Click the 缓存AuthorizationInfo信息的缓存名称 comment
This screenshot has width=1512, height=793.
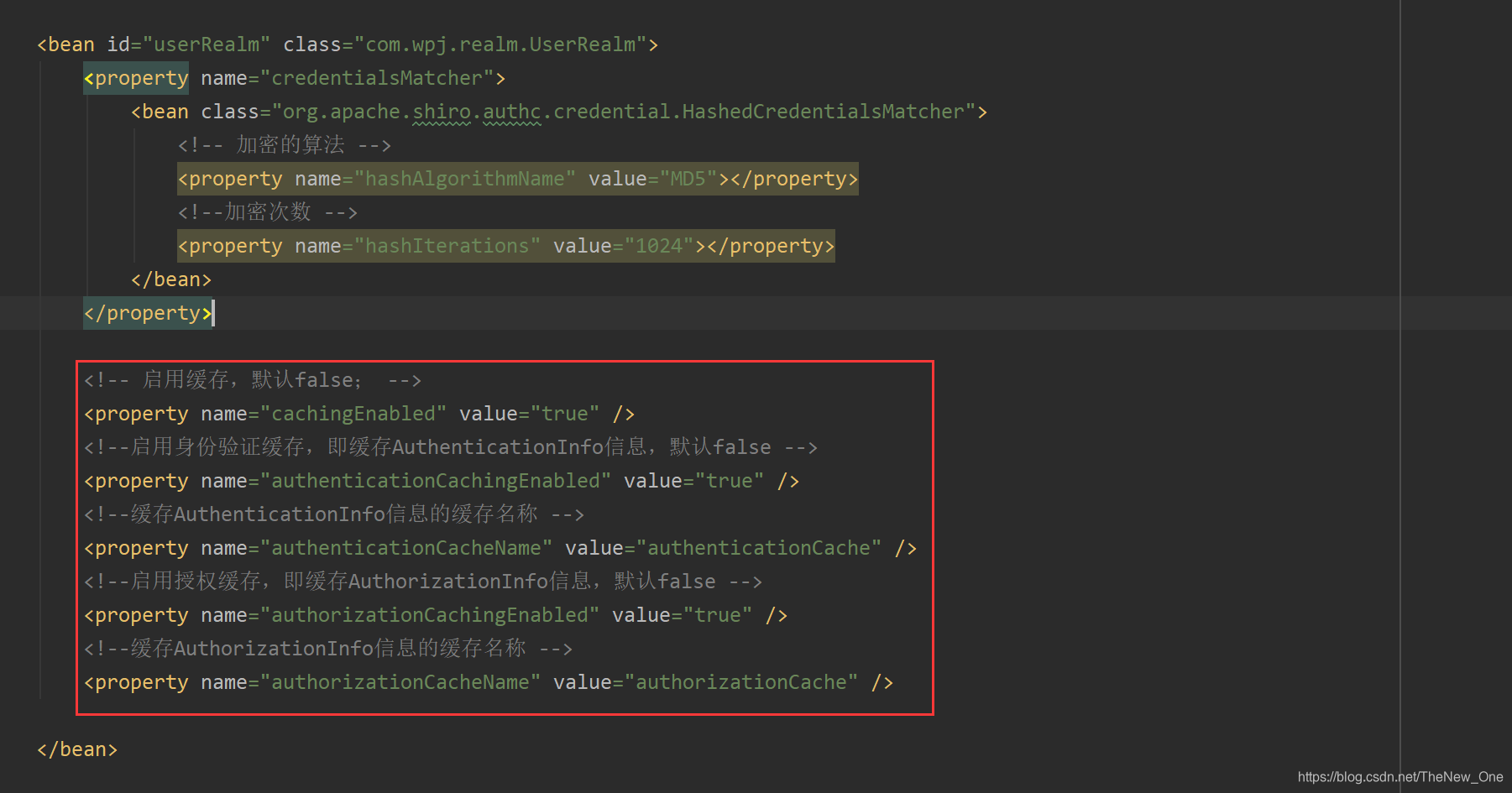click(x=328, y=649)
